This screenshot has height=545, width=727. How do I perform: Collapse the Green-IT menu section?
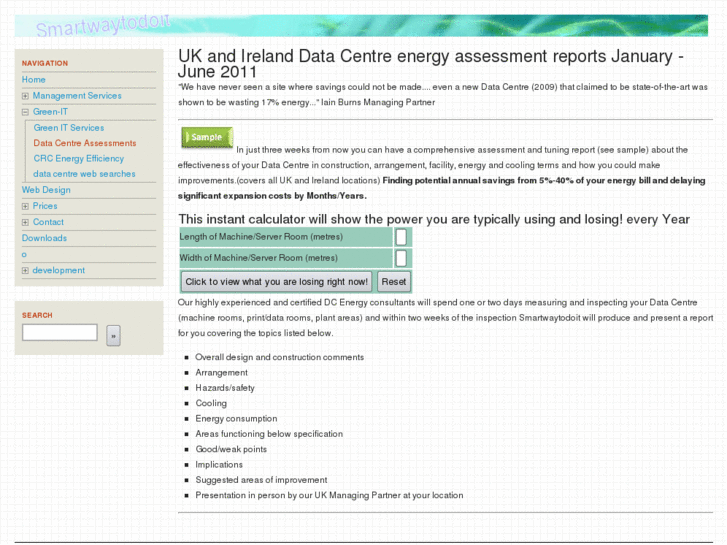25,112
